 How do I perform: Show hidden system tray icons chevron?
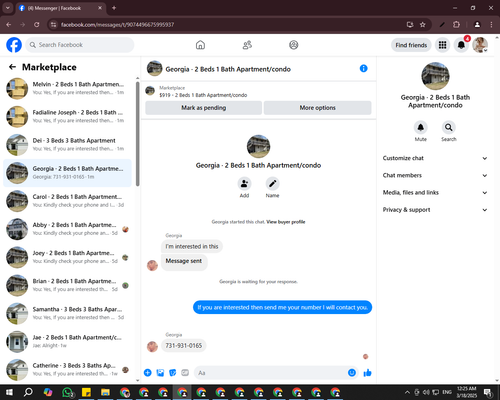(407, 392)
